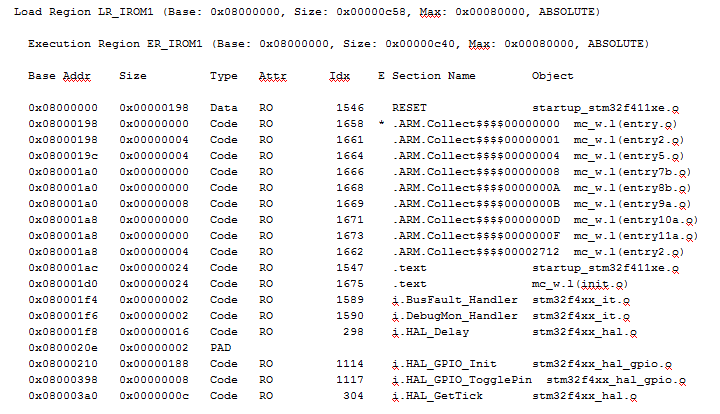The image size is (720, 414).
Task: Click stm32f4xx_it.o in the BusFault_Handler row
Action: tap(581, 300)
